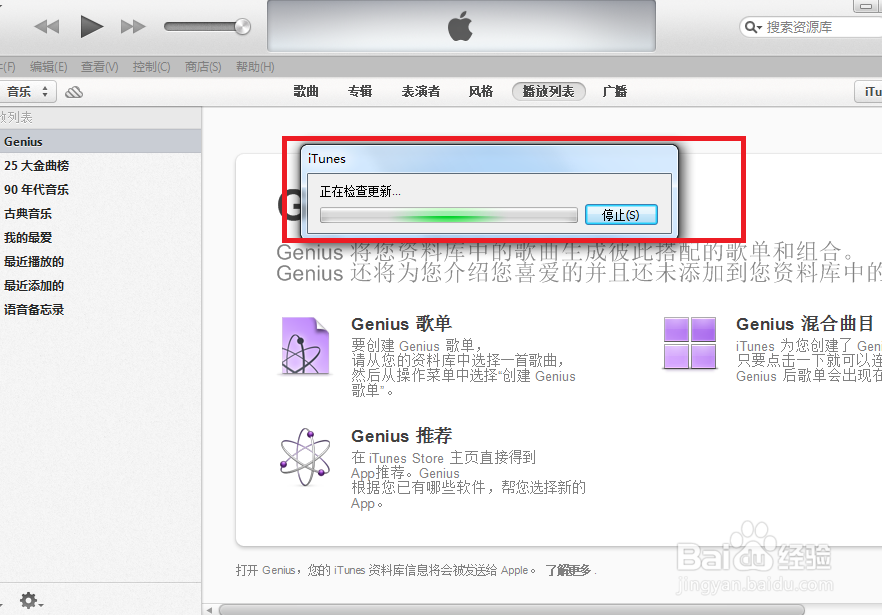
Task: Click the play button
Action: coord(91,26)
